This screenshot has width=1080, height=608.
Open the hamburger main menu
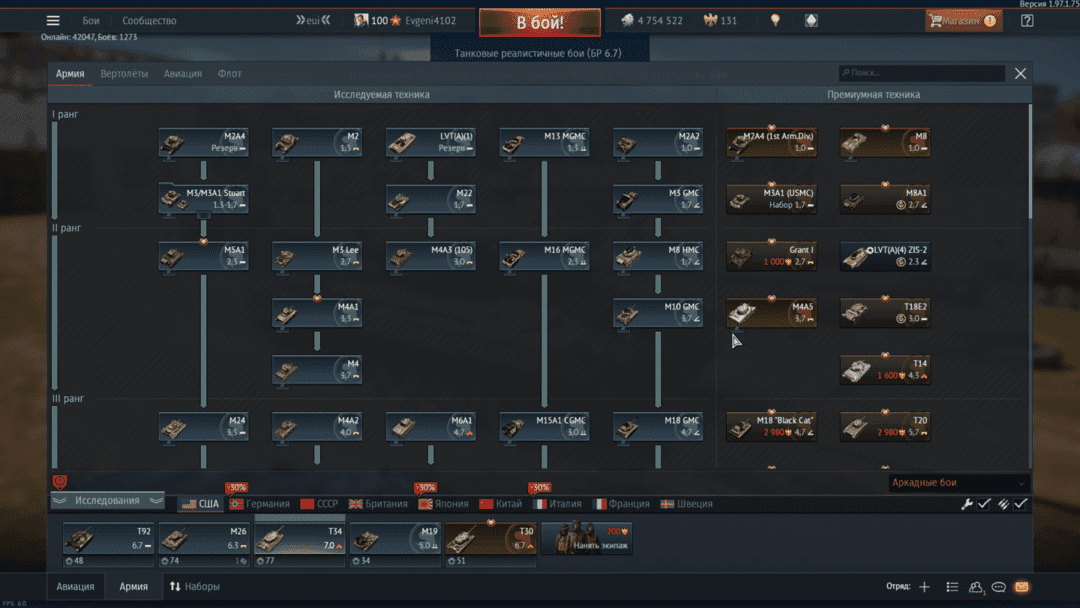[53, 21]
